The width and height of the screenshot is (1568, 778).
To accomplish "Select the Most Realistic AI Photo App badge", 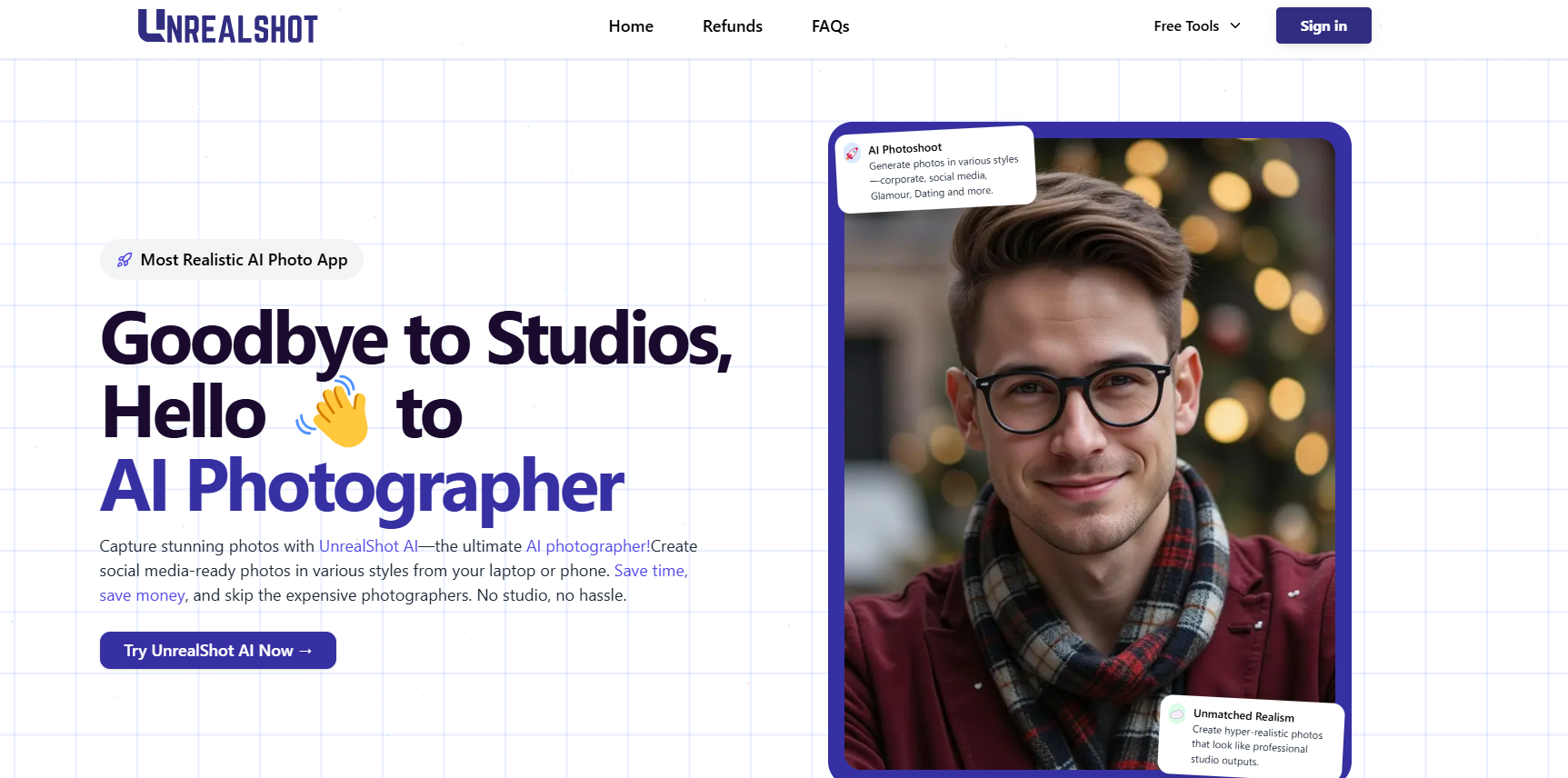I will 232,260.
